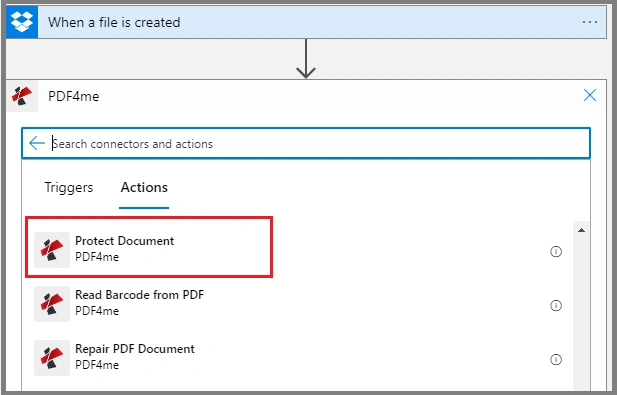Select Read Barcode from PDF action
This screenshot has width=617, height=395.
[297, 304]
